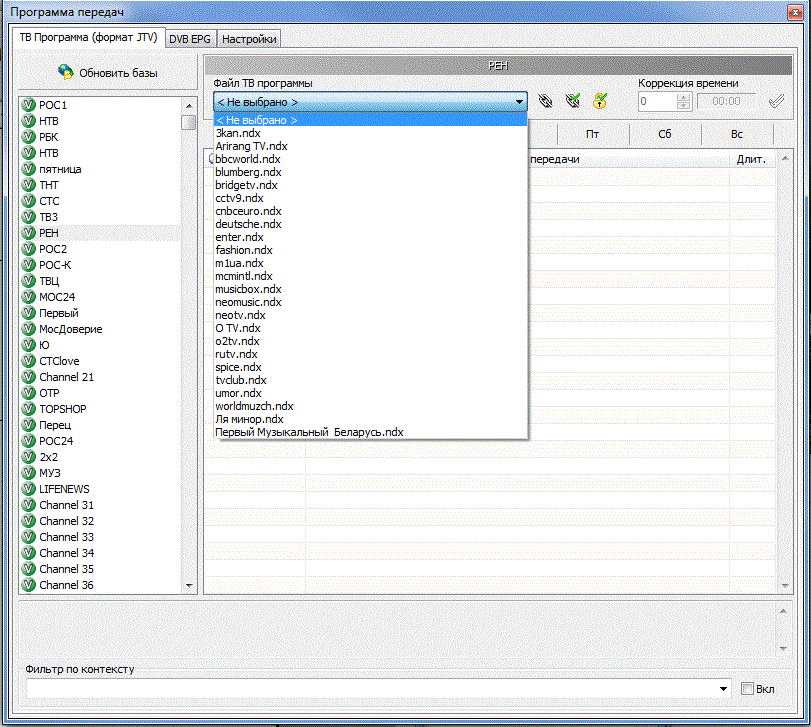
Task: Click the green V icon beside LIFENEWS
Action: pos(28,489)
